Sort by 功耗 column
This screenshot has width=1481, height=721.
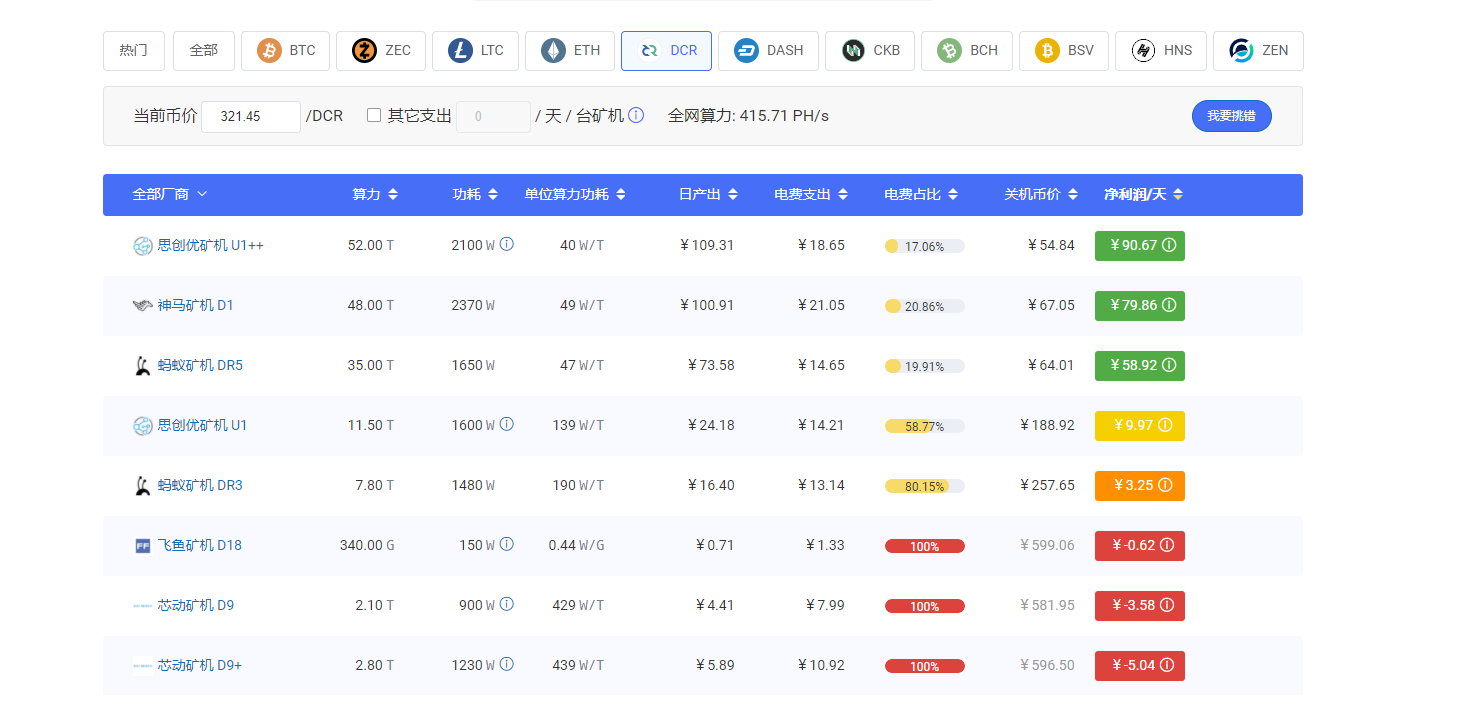point(475,194)
